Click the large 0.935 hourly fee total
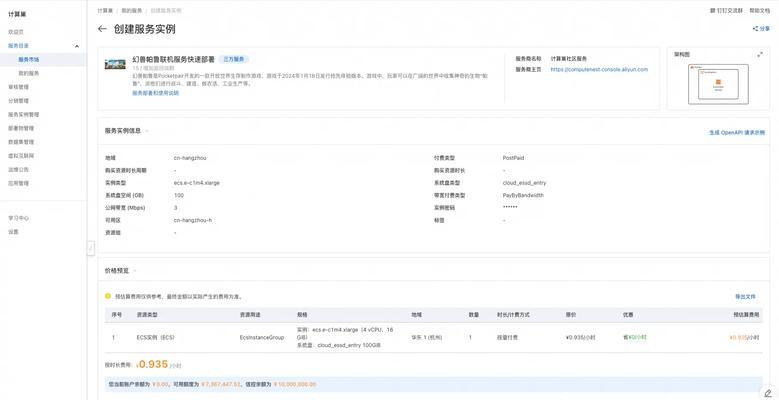779x400 pixels. coord(153,364)
